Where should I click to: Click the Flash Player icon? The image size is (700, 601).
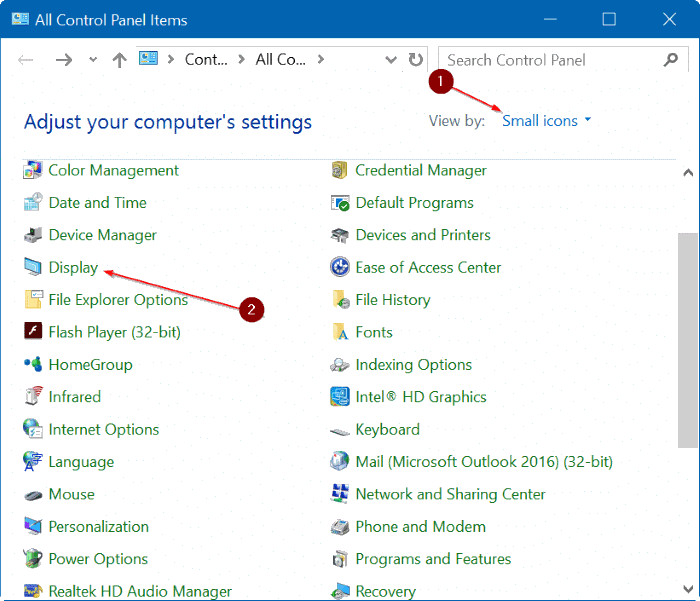tap(33, 332)
